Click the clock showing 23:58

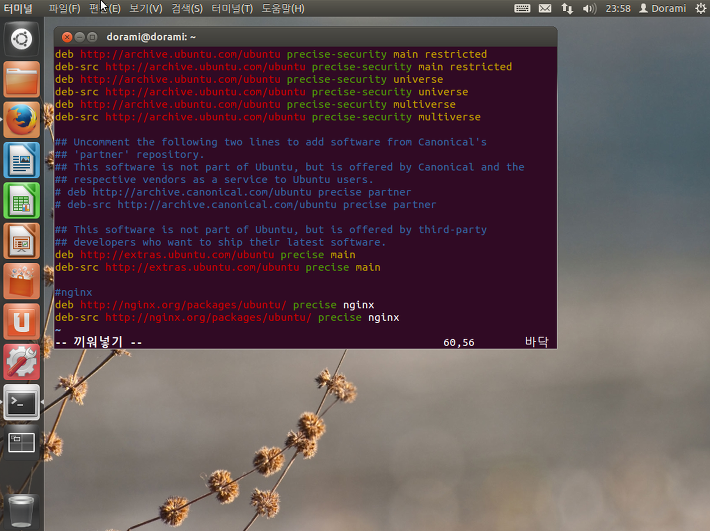click(x=618, y=8)
